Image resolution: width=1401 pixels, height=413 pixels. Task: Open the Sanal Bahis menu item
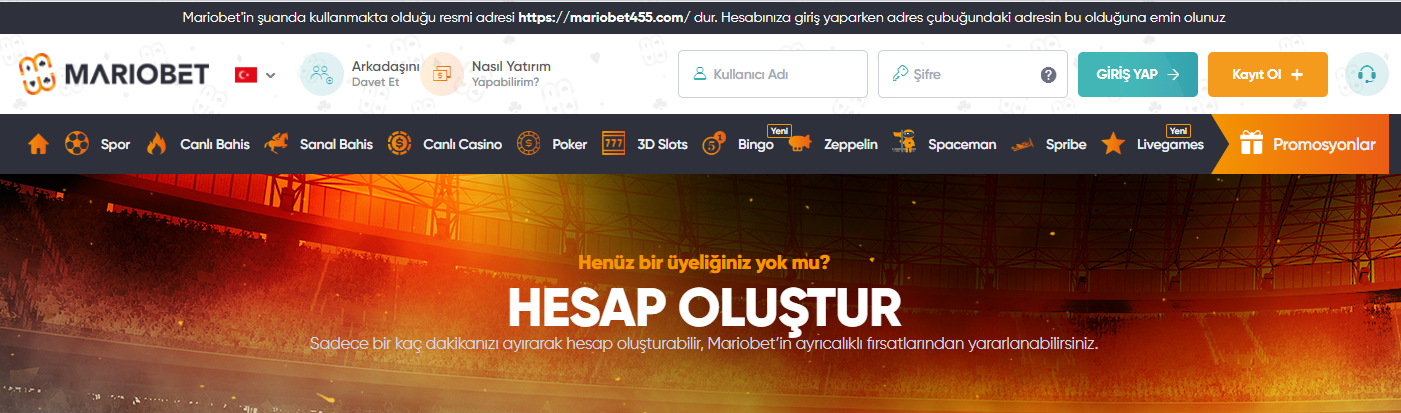(x=336, y=144)
